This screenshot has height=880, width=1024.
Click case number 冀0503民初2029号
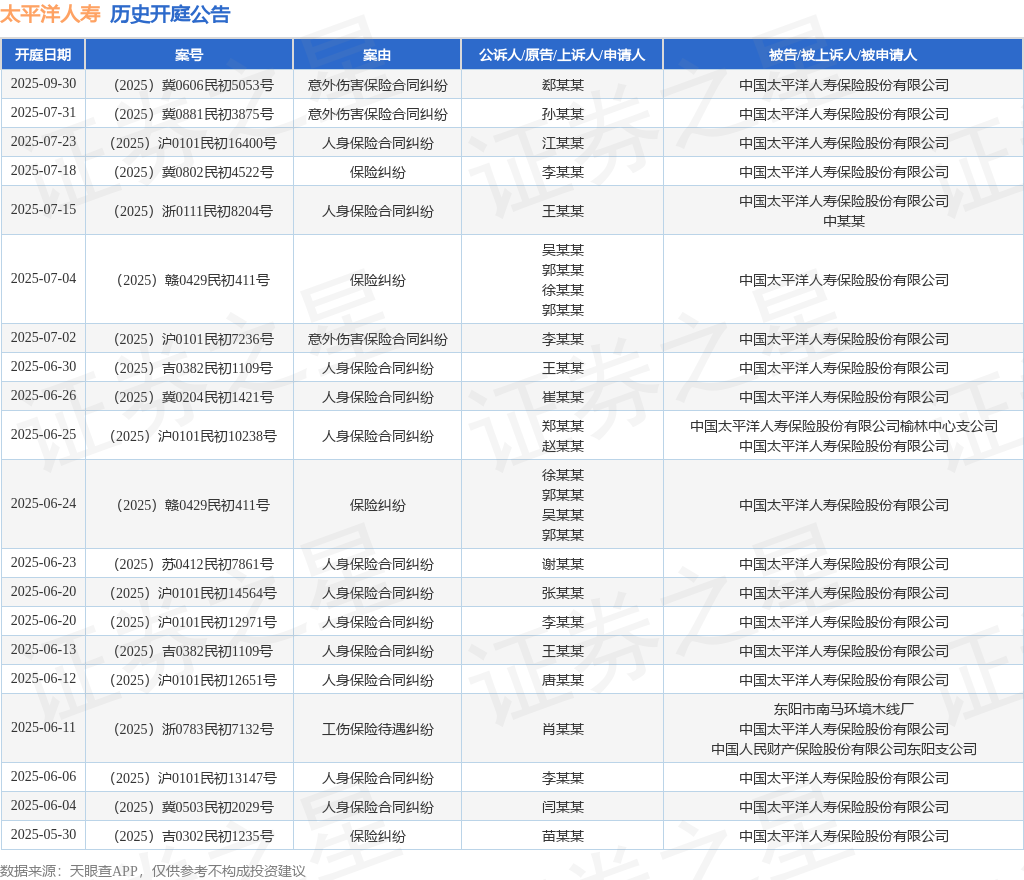click(193, 808)
